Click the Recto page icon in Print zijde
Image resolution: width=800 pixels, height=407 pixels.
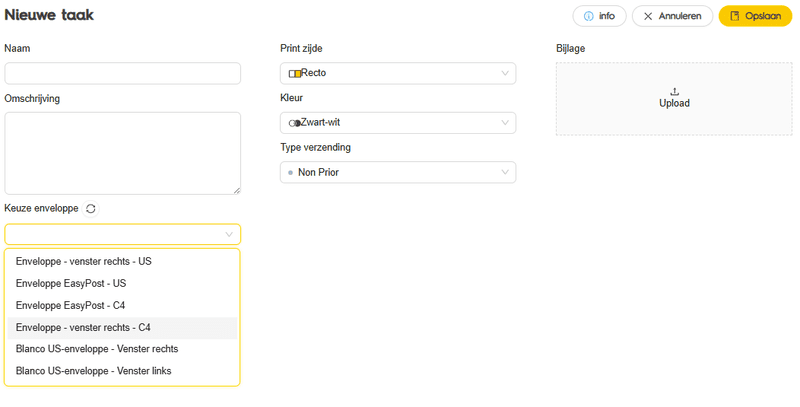(295, 73)
